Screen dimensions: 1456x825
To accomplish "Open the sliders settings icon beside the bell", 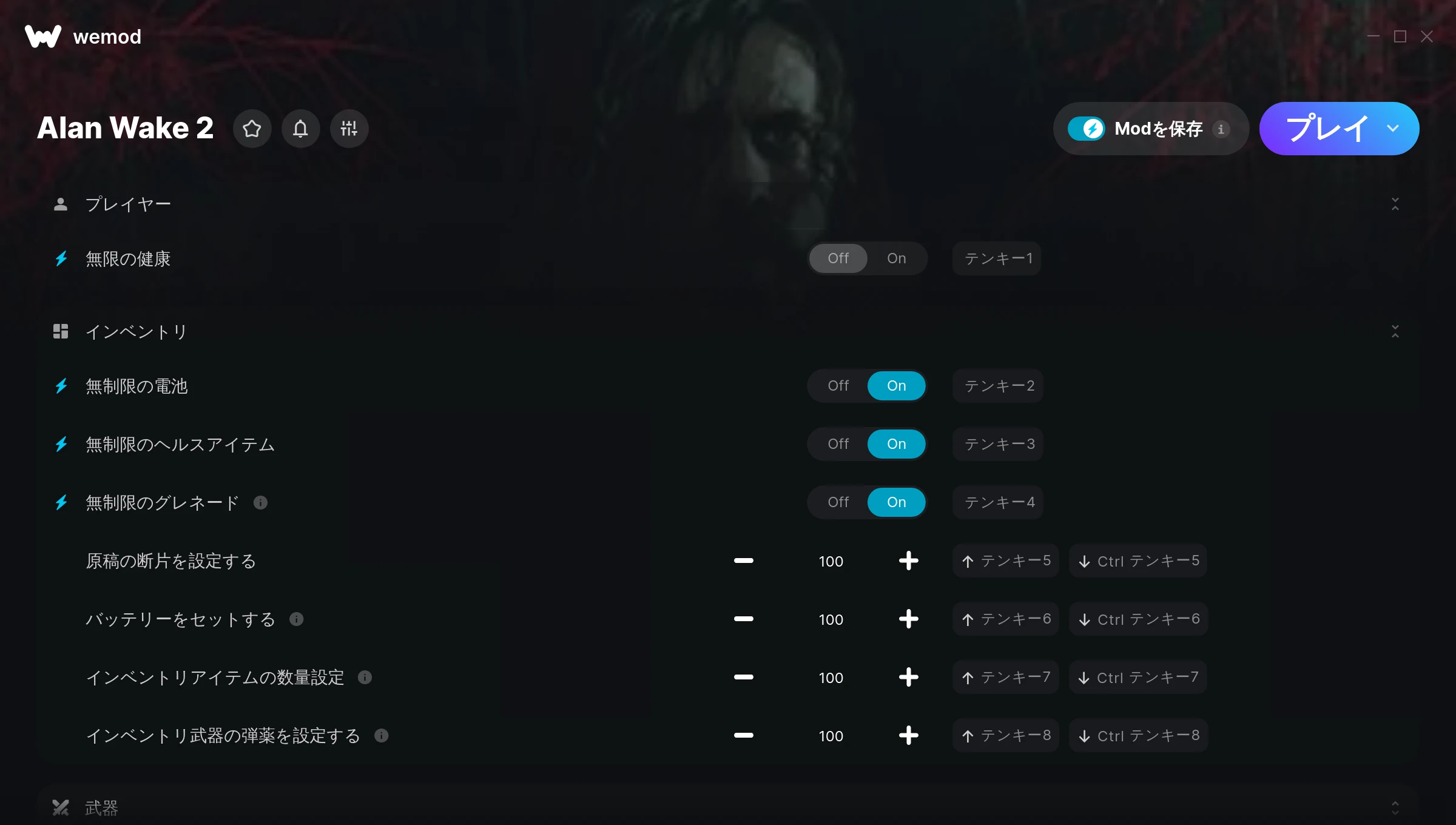I will pyautogui.click(x=349, y=129).
